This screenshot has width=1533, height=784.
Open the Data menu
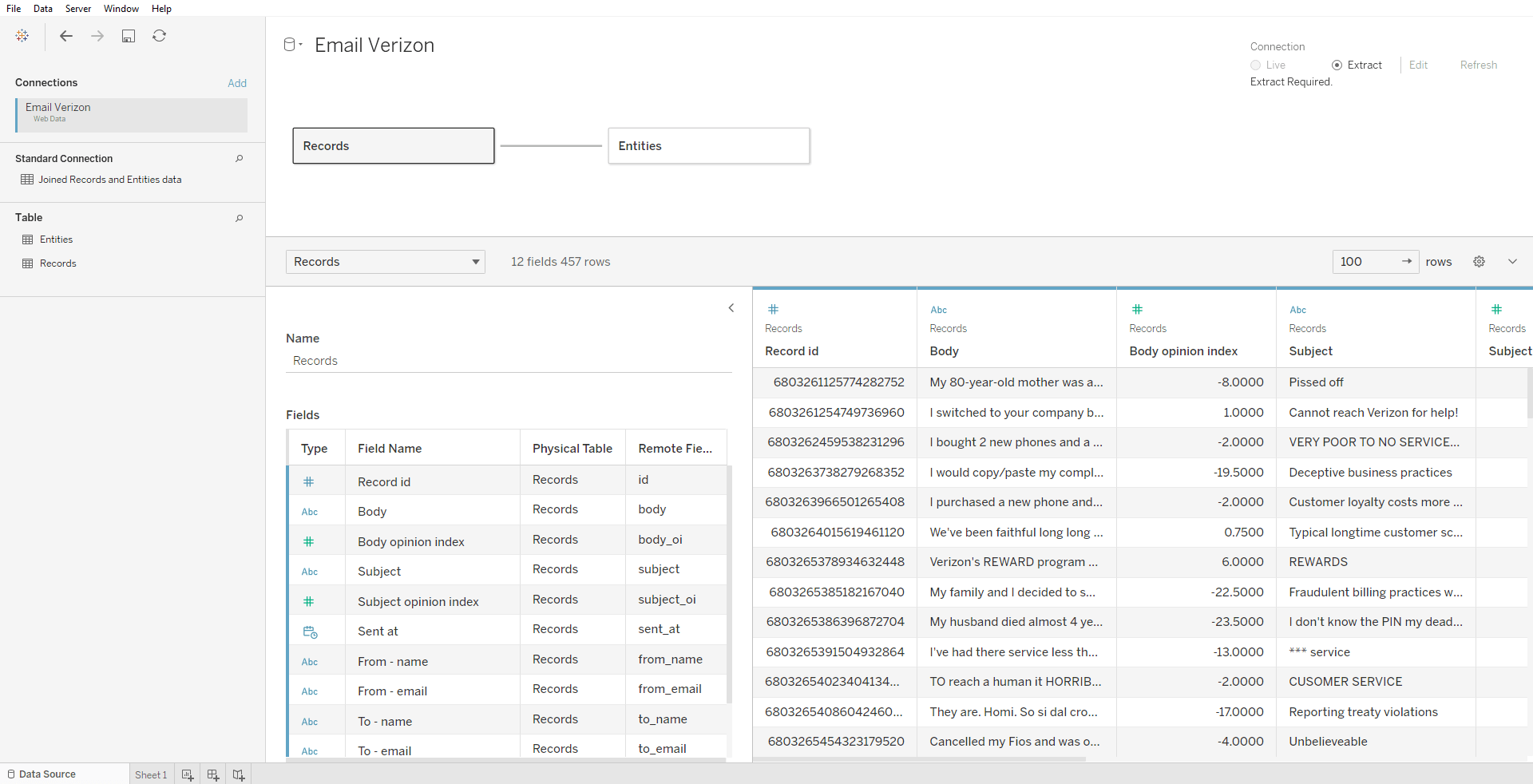click(43, 9)
